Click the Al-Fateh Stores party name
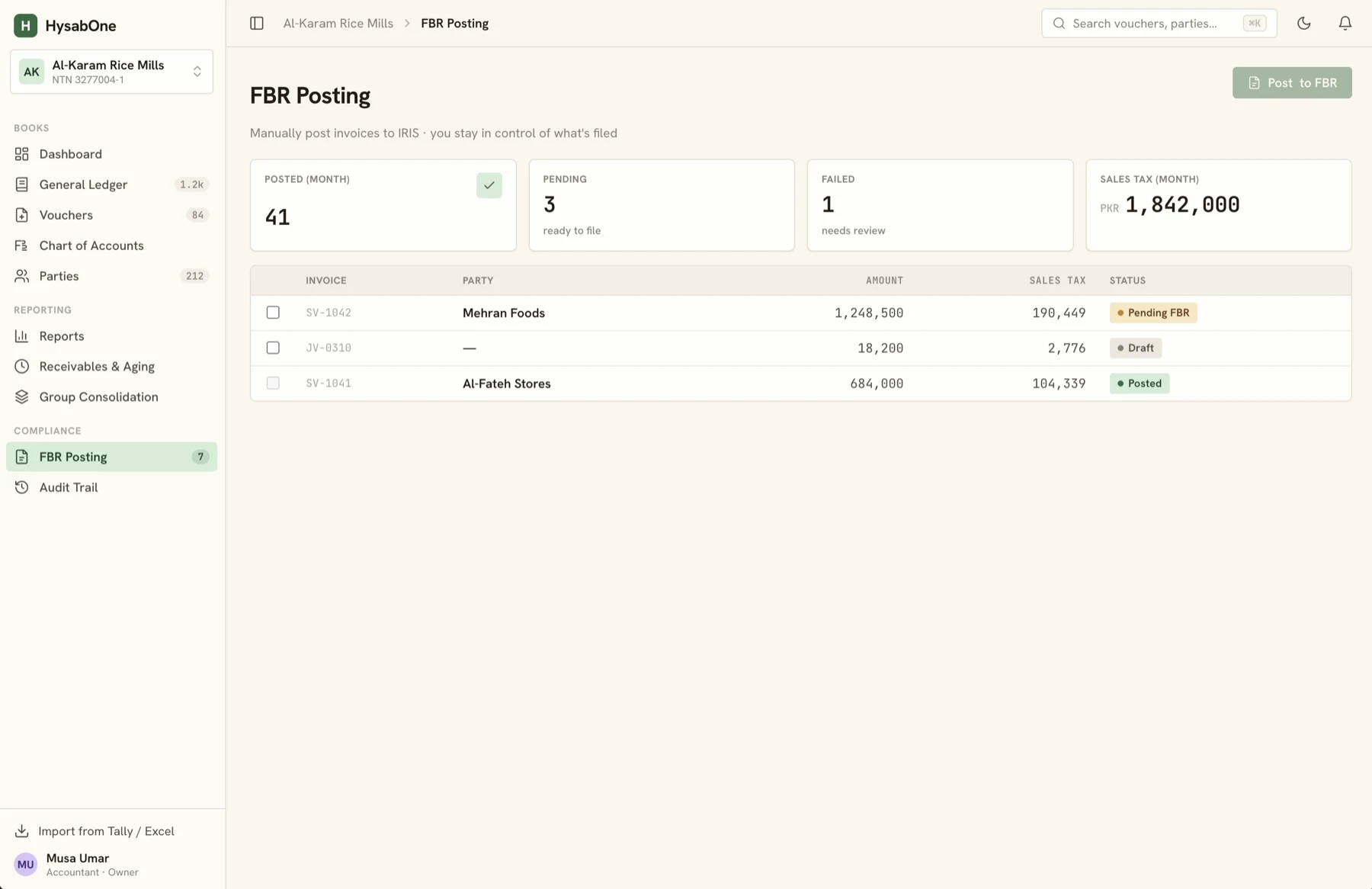The image size is (1372, 889). [507, 384]
